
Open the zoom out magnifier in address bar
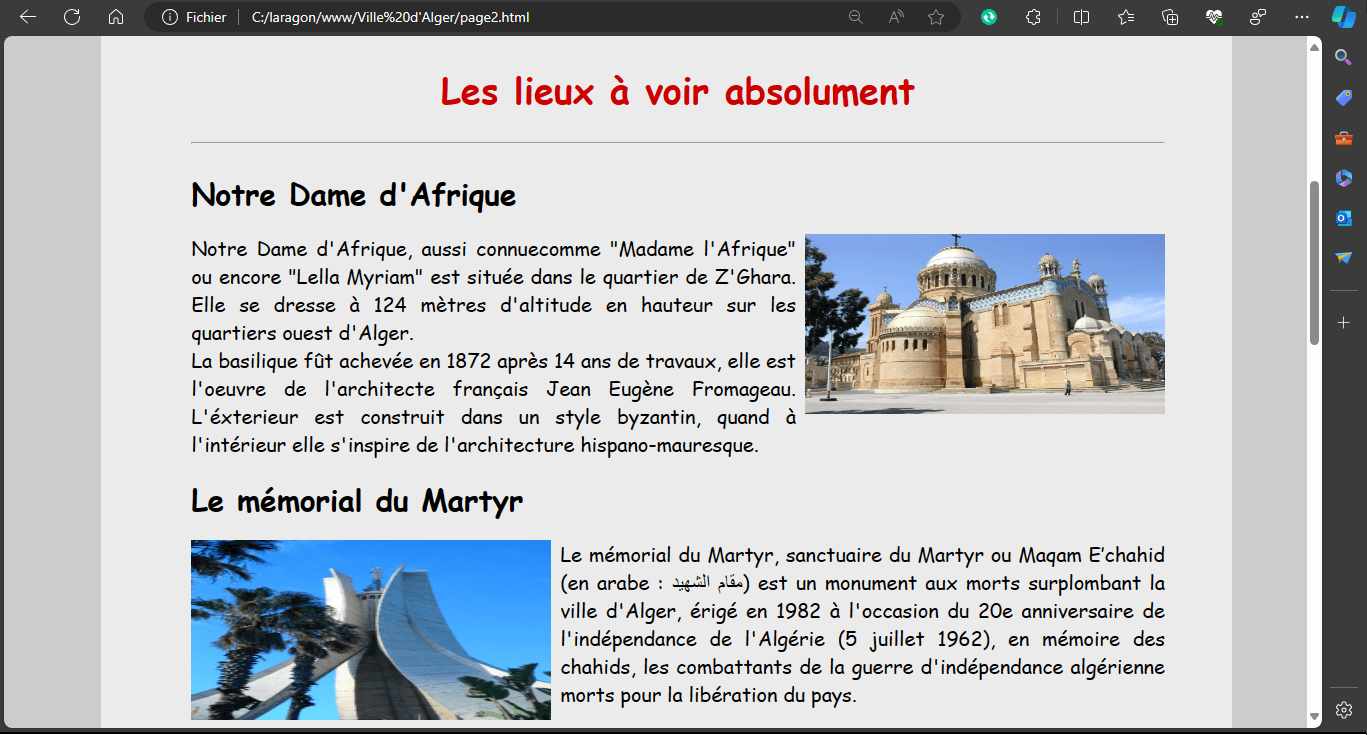856,17
